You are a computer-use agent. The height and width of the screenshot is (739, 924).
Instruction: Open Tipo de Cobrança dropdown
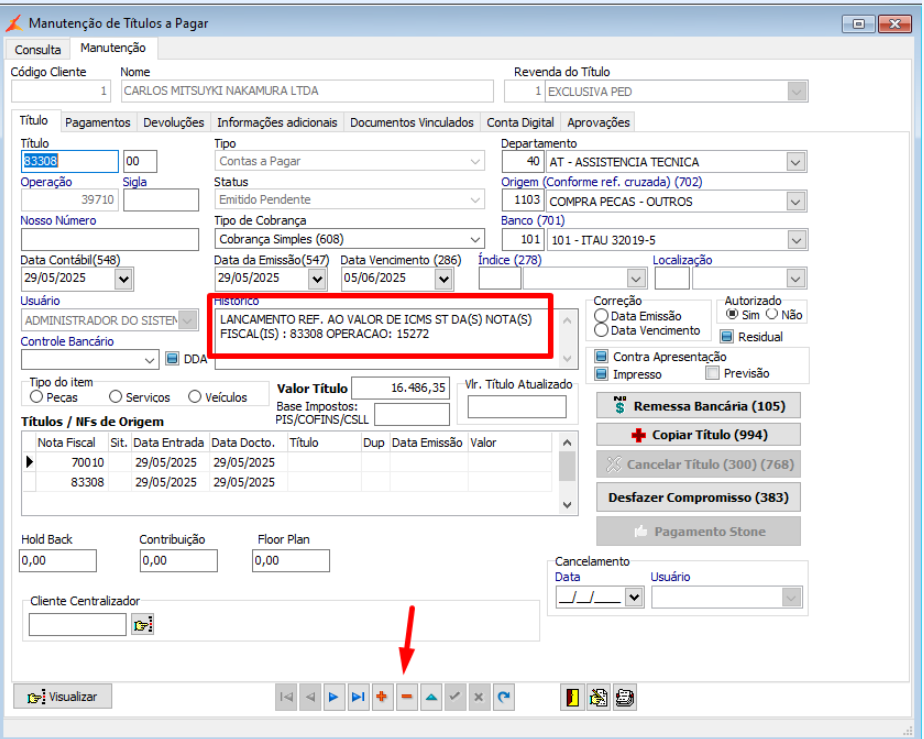pos(475,239)
